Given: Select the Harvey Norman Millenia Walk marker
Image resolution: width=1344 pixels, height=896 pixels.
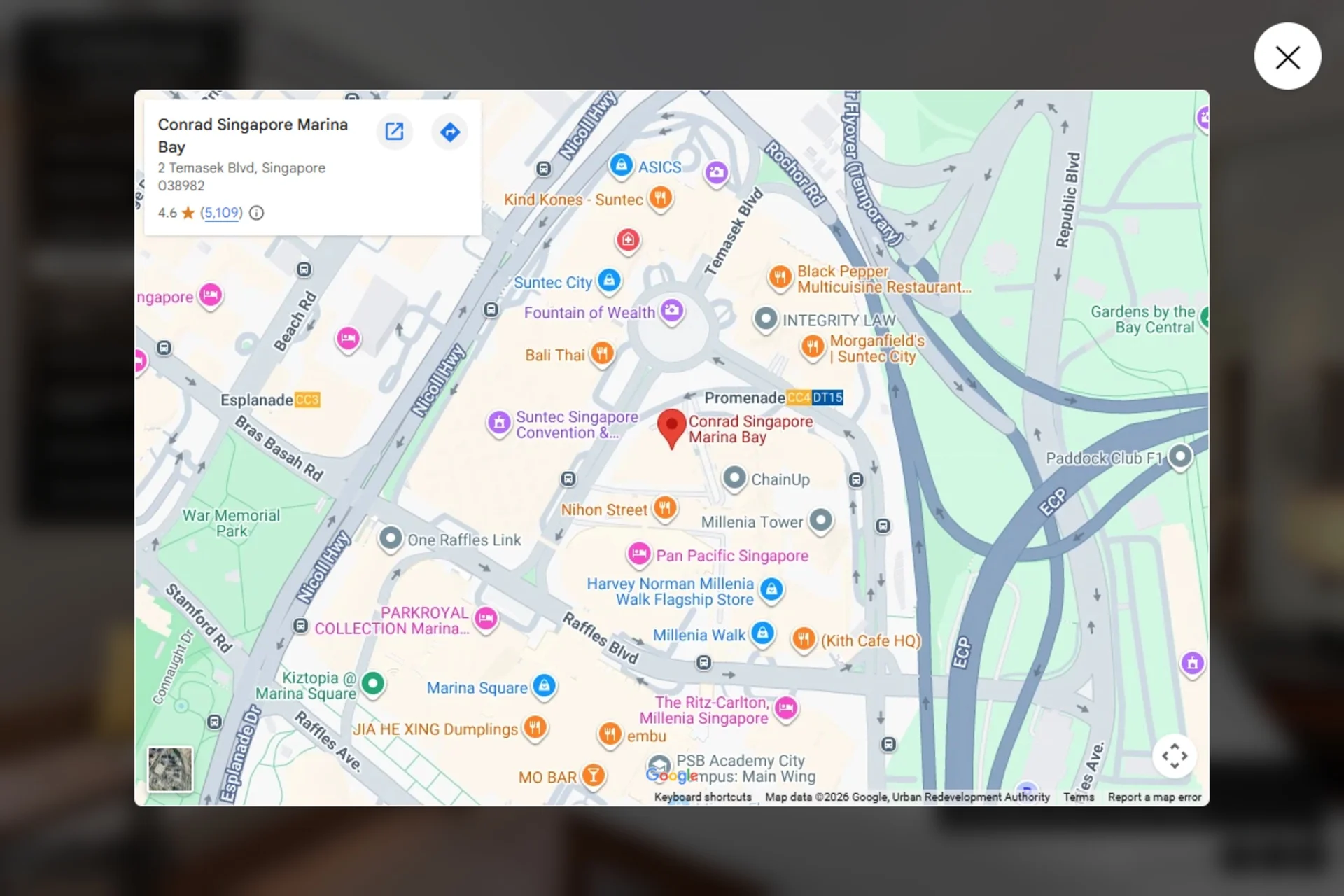Looking at the screenshot, I should pyautogui.click(x=771, y=589).
